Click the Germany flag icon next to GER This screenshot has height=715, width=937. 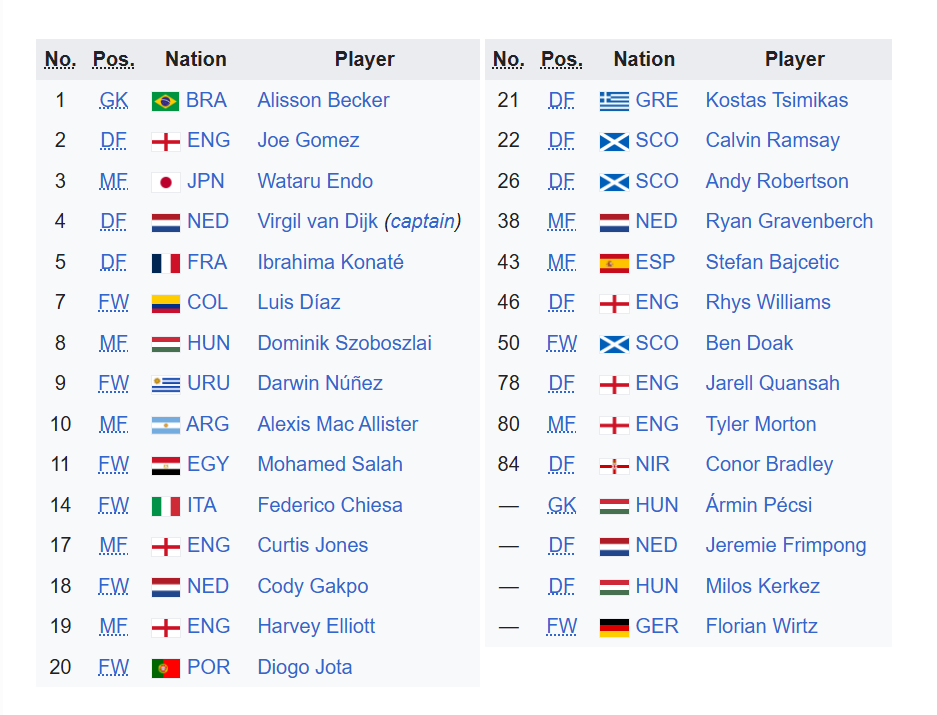pyautogui.click(x=614, y=627)
